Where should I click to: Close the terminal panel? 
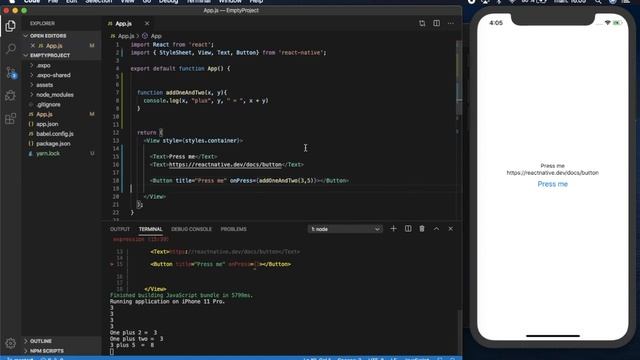[x=451, y=229]
